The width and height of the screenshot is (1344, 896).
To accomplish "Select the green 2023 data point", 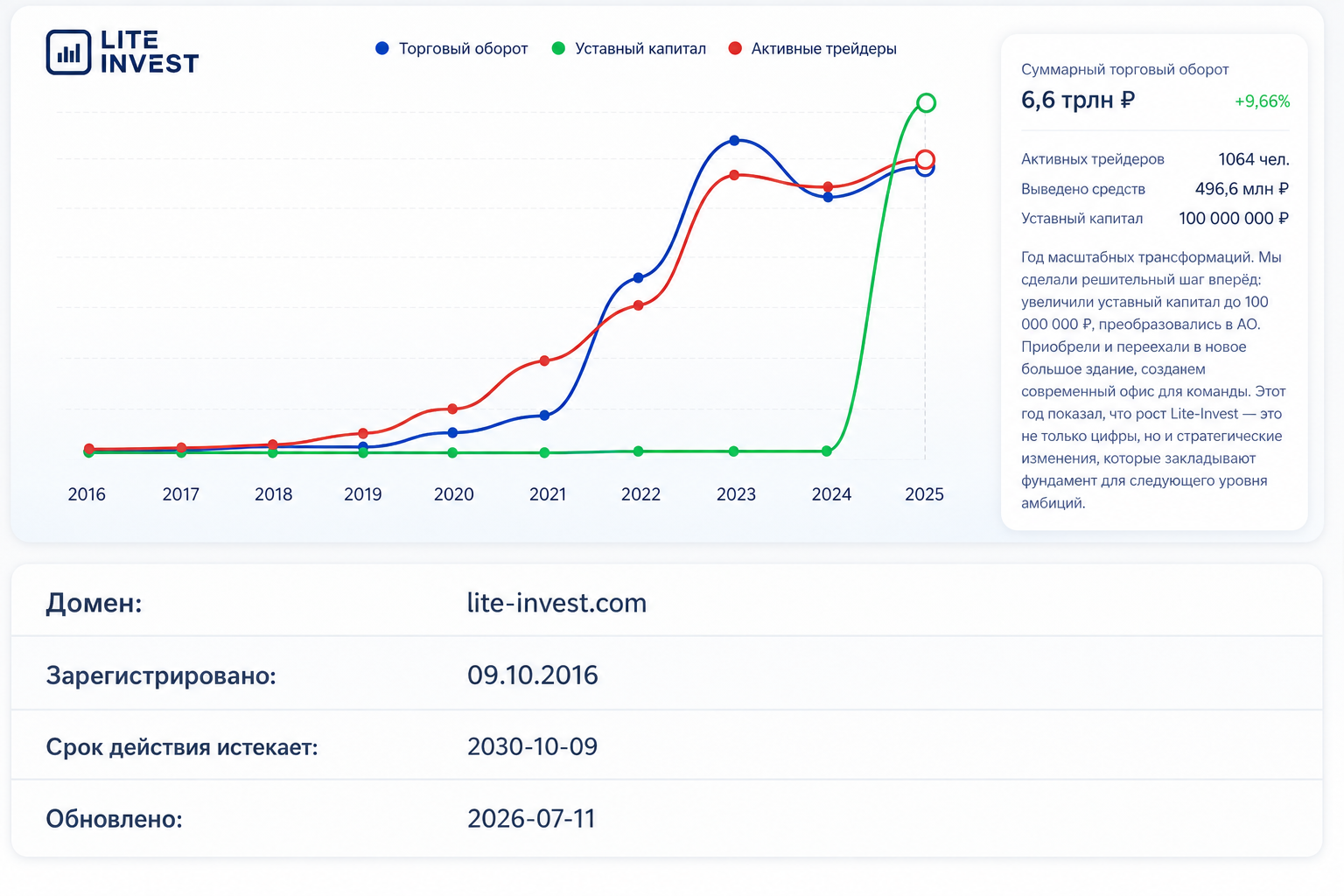I will 733,451.
